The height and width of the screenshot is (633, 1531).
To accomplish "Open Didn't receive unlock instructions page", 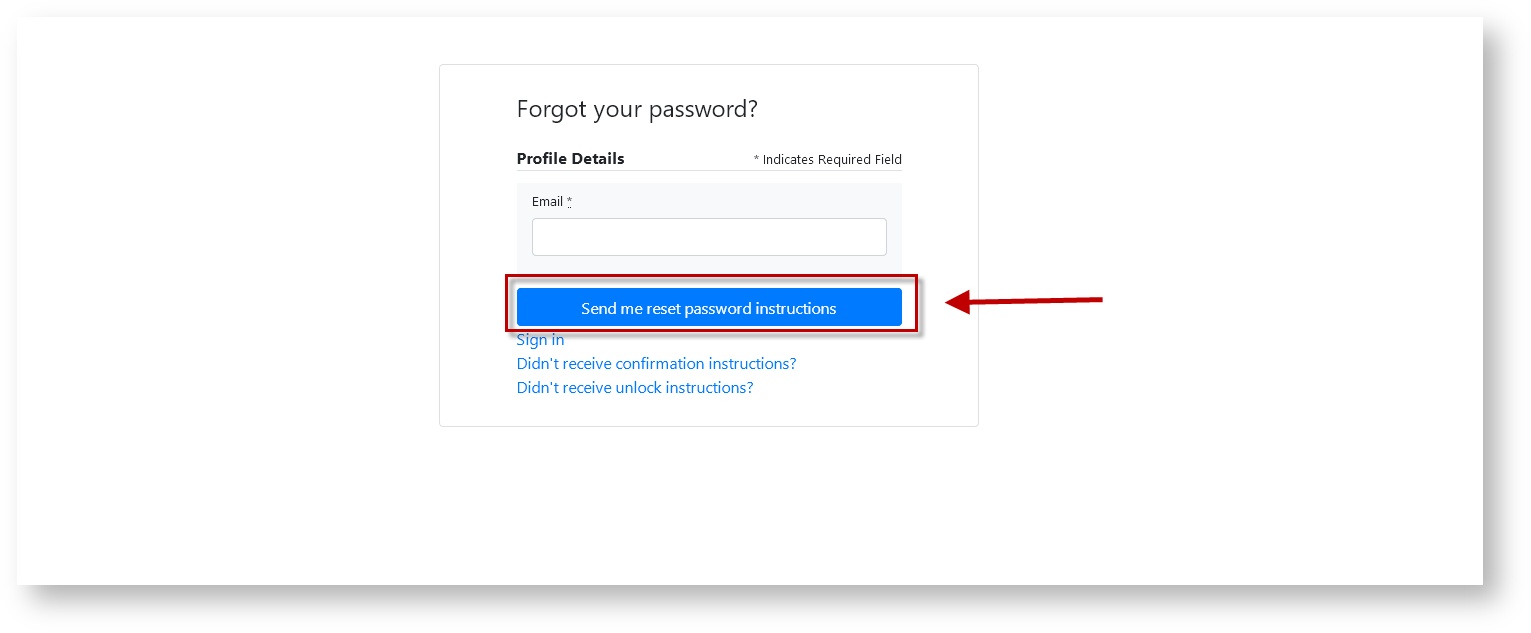I will (x=635, y=388).
